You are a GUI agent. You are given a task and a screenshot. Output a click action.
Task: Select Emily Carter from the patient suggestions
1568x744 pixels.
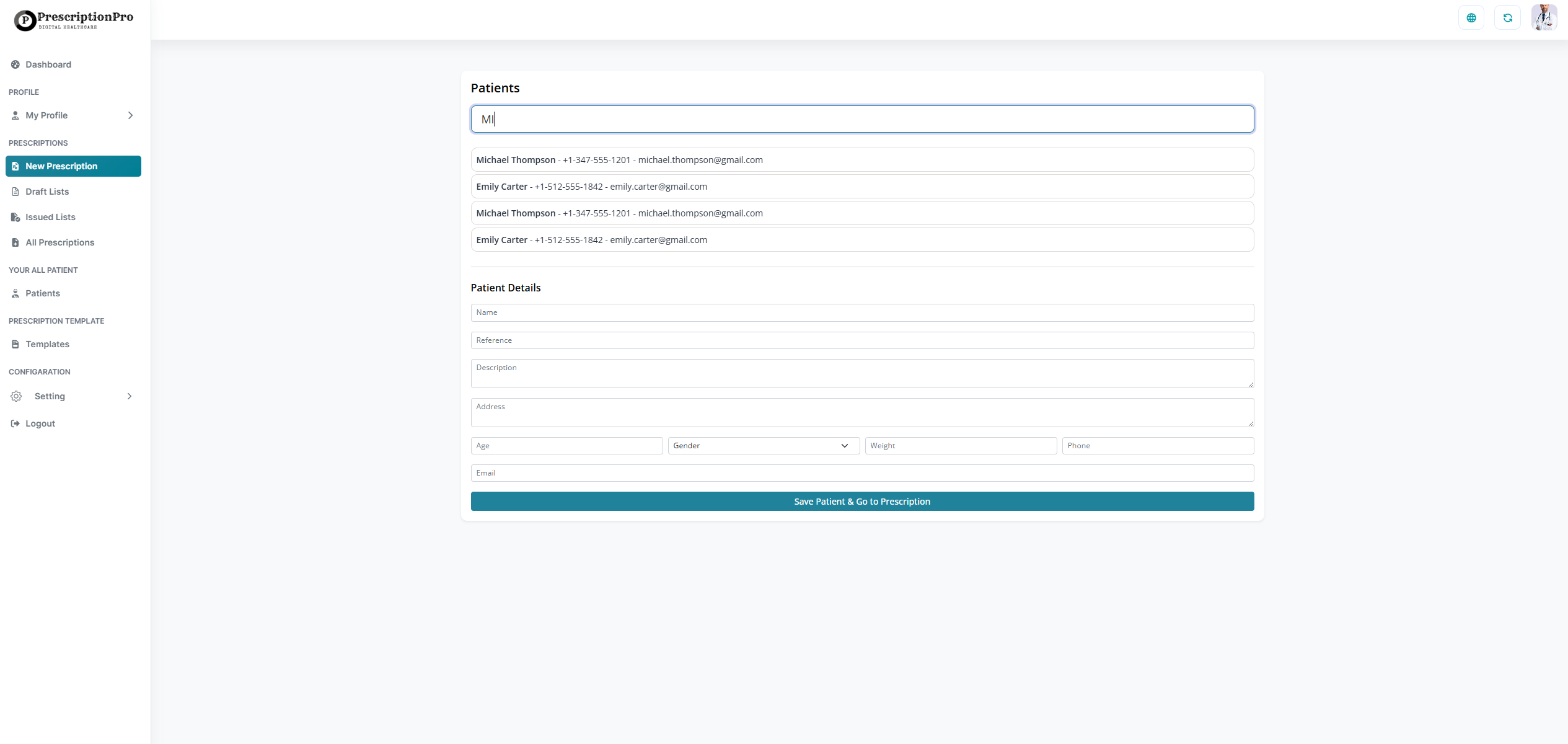click(861, 186)
